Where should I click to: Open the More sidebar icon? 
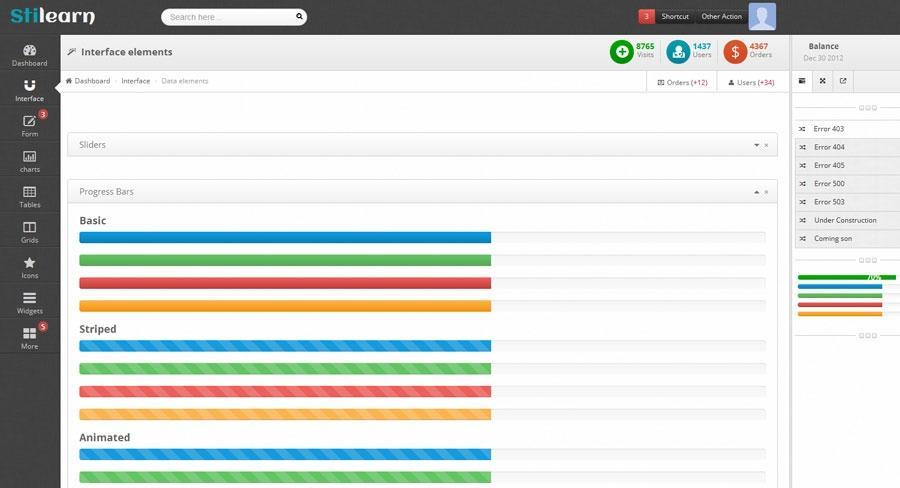[29, 334]
